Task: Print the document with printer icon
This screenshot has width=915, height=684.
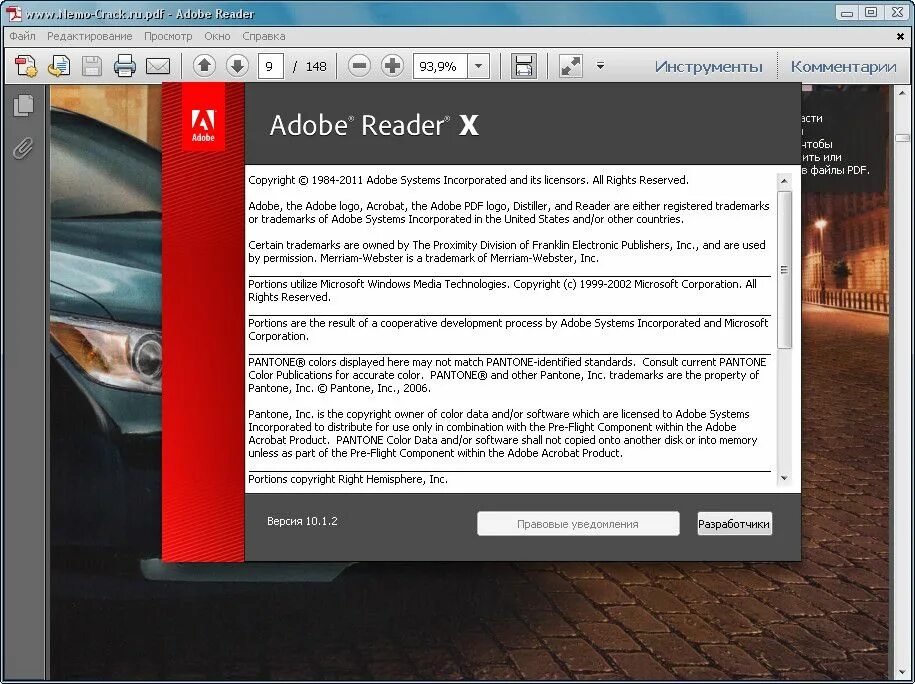Action: coord(124,66)
